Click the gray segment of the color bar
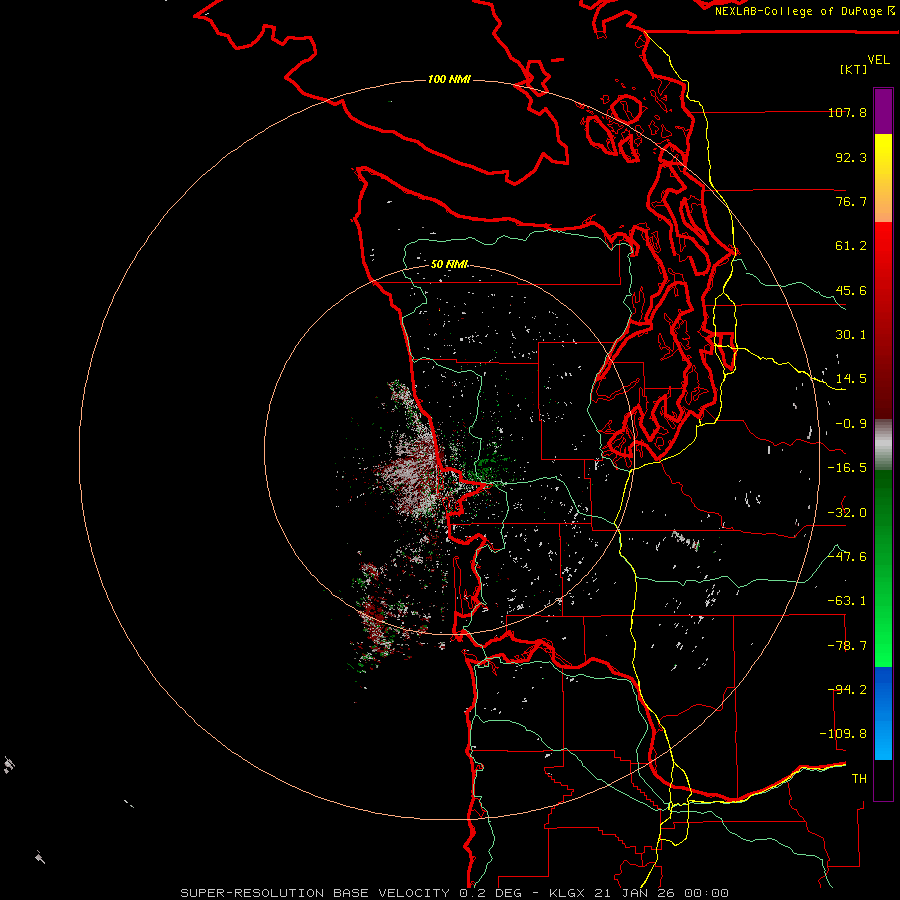Viewport: 900px width, 900px height. coord(883,445)
